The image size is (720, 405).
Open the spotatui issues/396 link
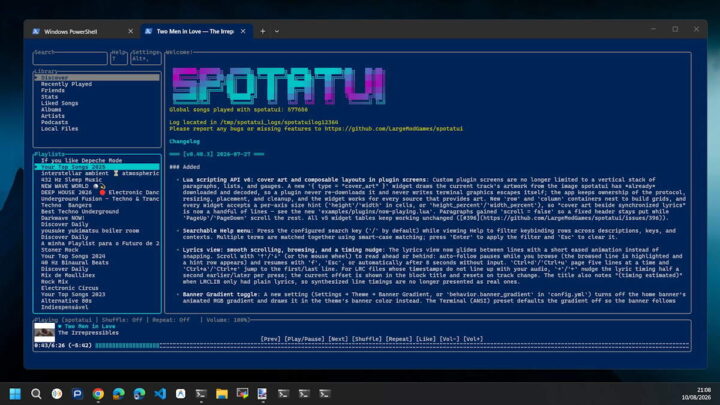point(572,218)
